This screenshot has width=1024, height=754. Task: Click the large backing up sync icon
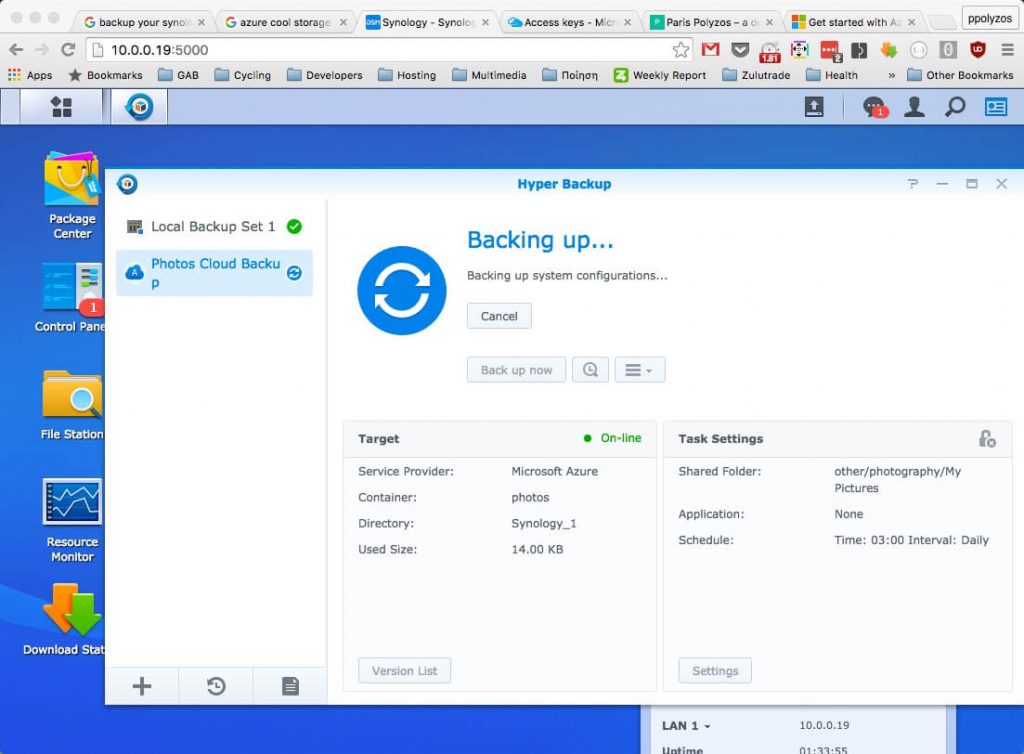[x=402, y=291]
